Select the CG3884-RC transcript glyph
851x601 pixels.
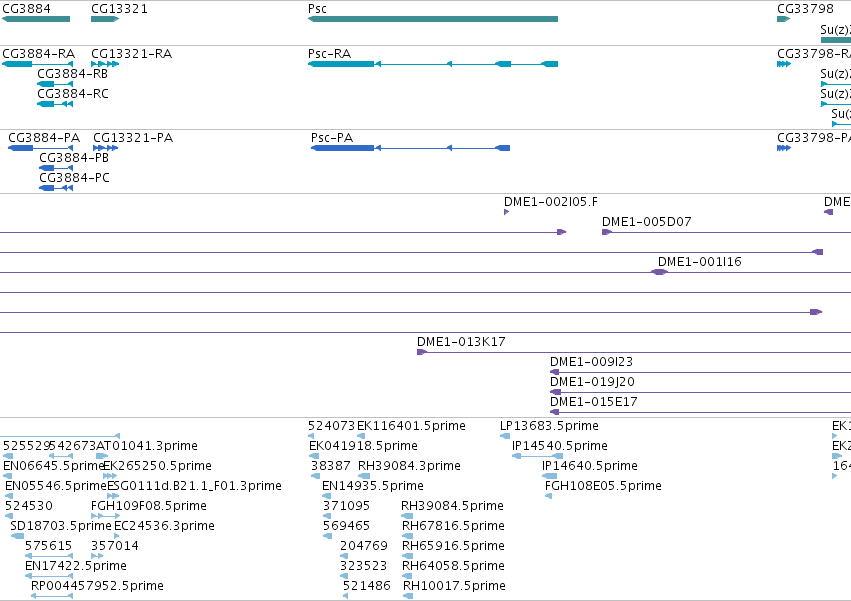[55, 104]
